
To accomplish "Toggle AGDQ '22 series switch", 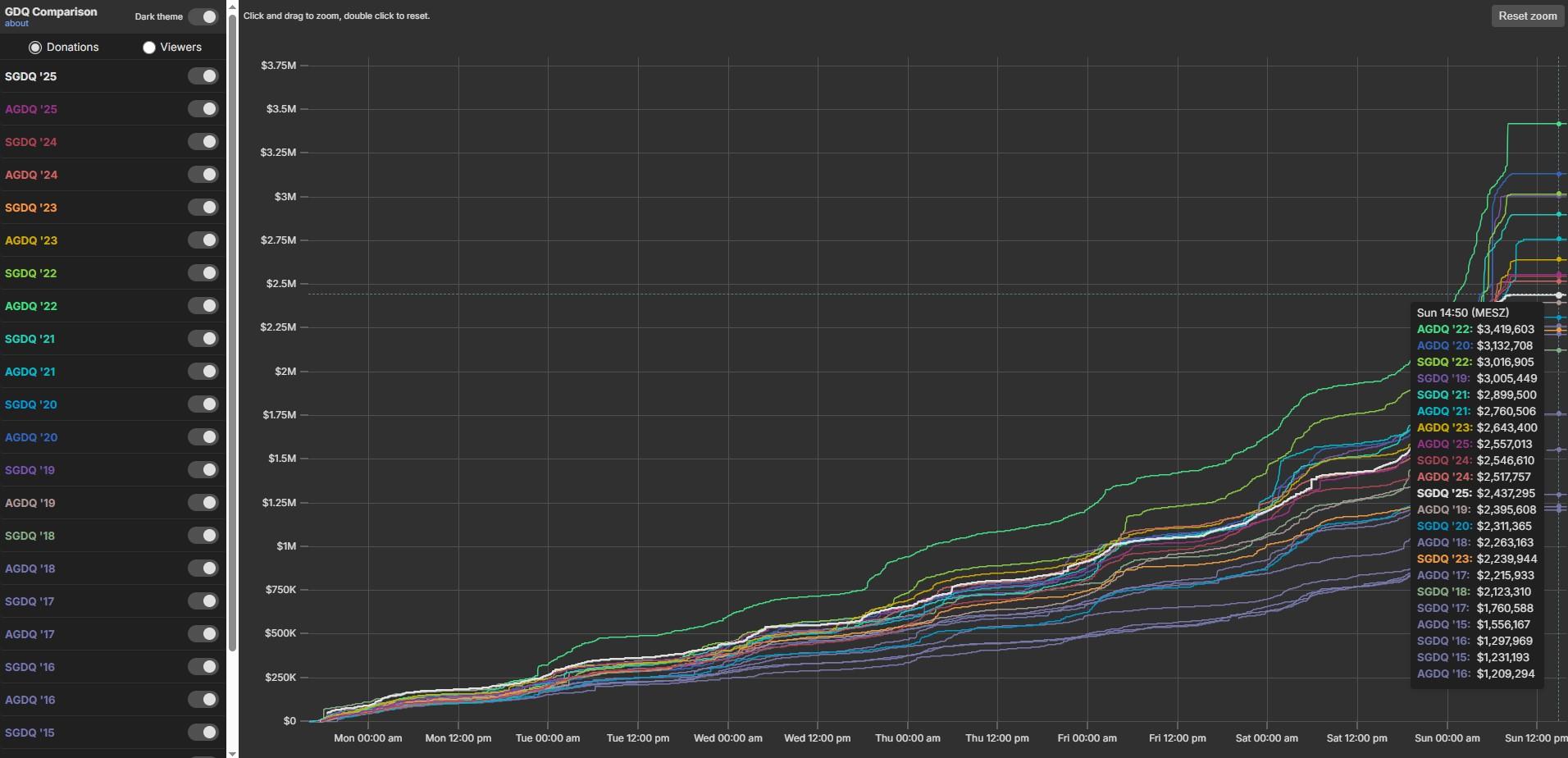I will 203,306.
